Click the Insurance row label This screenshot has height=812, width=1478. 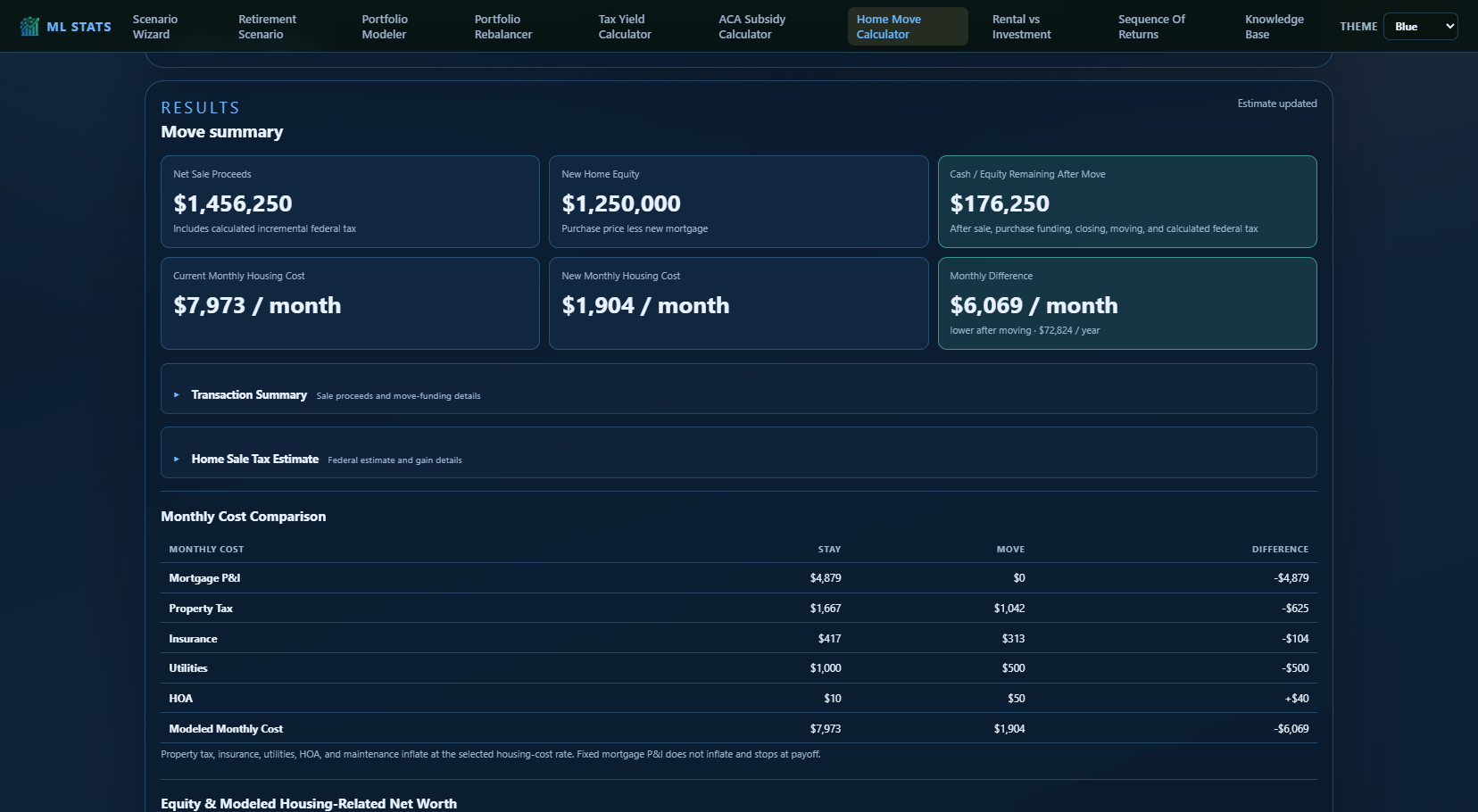coord(193,639)
